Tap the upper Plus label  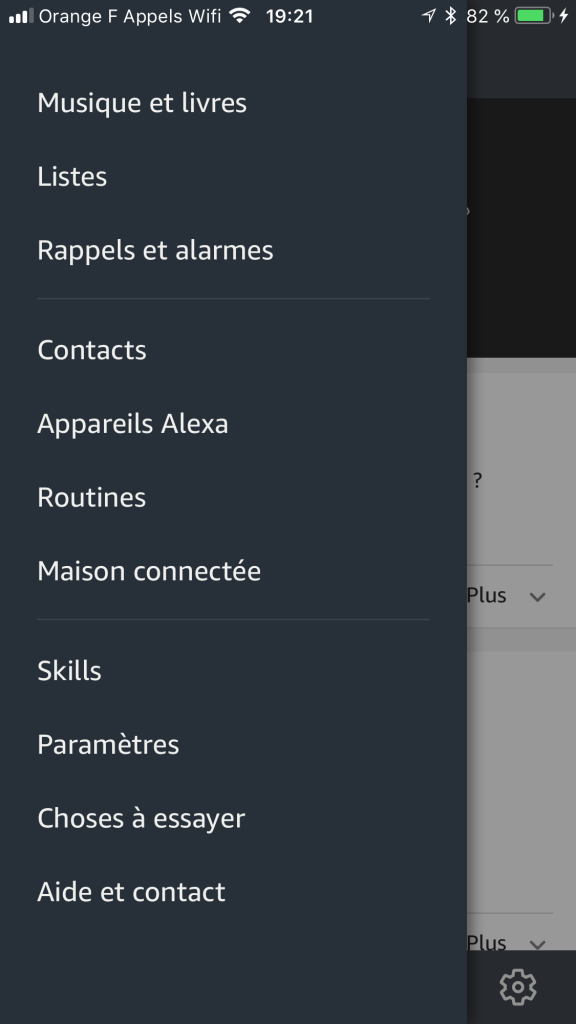487,595
